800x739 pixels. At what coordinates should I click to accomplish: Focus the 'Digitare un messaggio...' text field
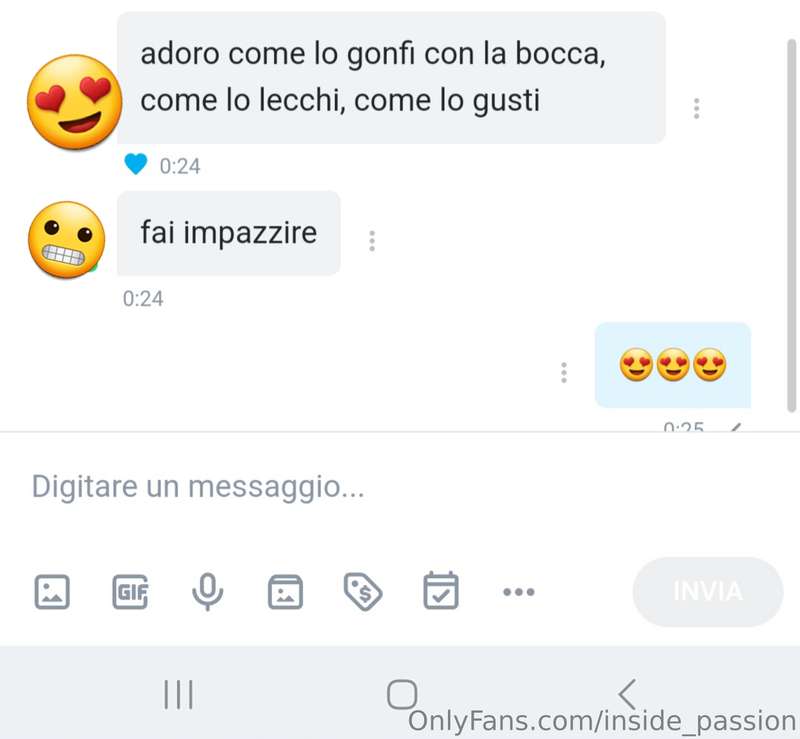(x=400, y=486)
